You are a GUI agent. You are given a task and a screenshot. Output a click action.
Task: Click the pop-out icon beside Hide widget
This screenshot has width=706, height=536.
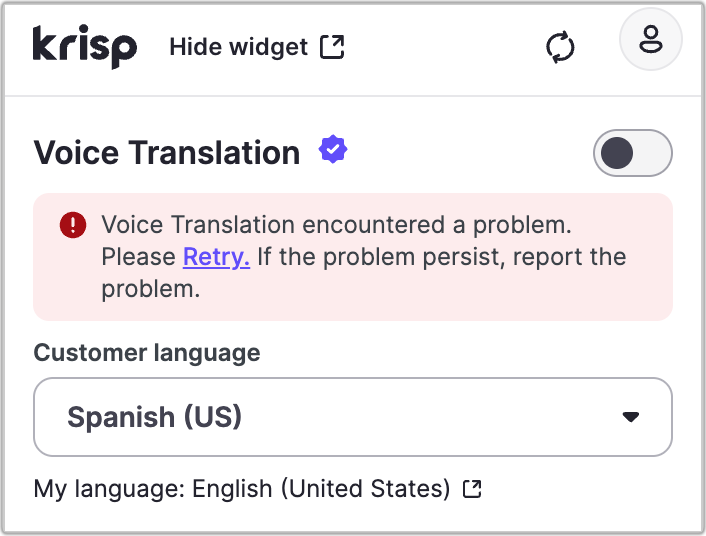pyautogui.click(x=332, y=47)
